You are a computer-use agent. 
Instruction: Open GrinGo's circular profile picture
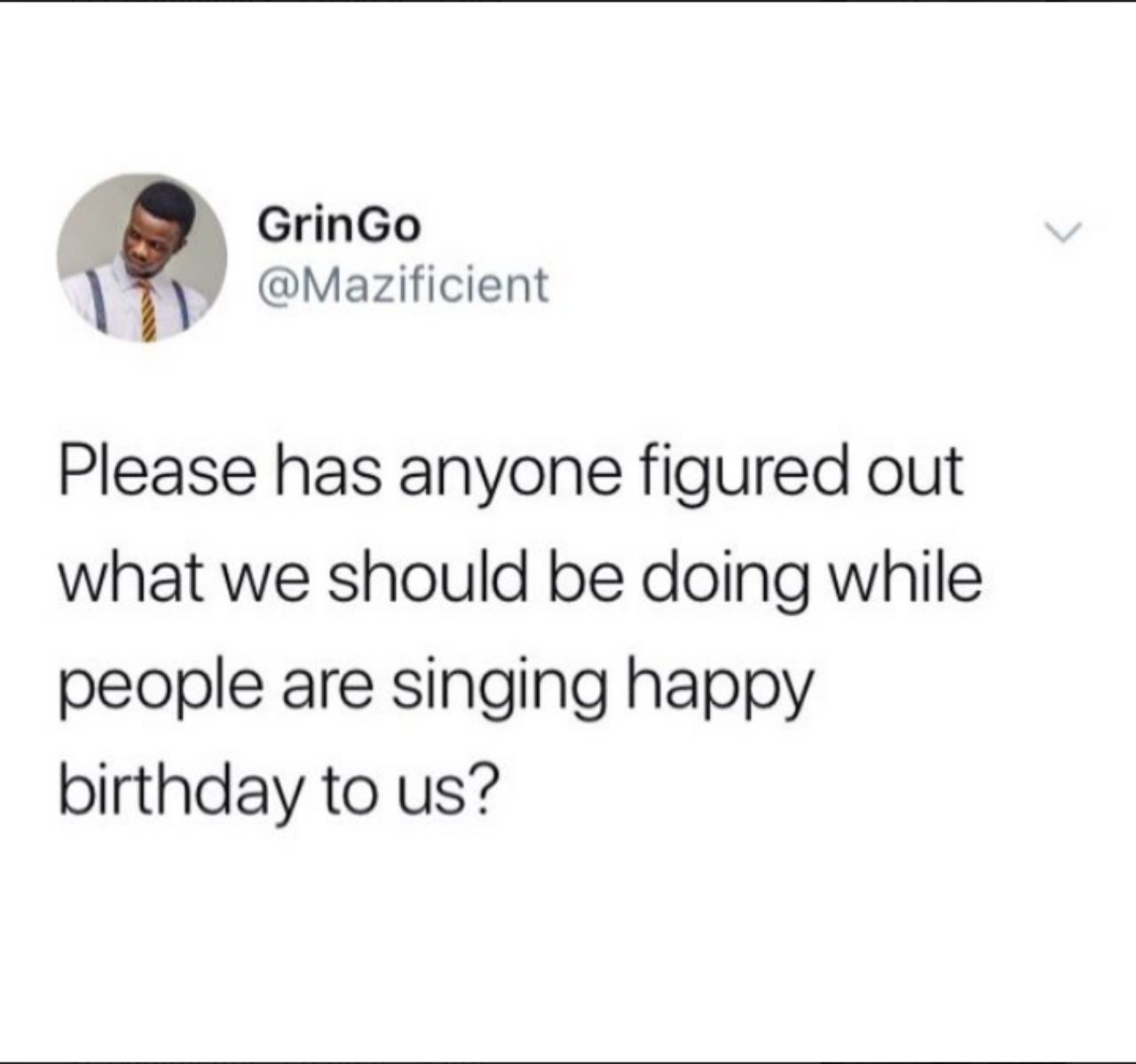click(142, 258)
